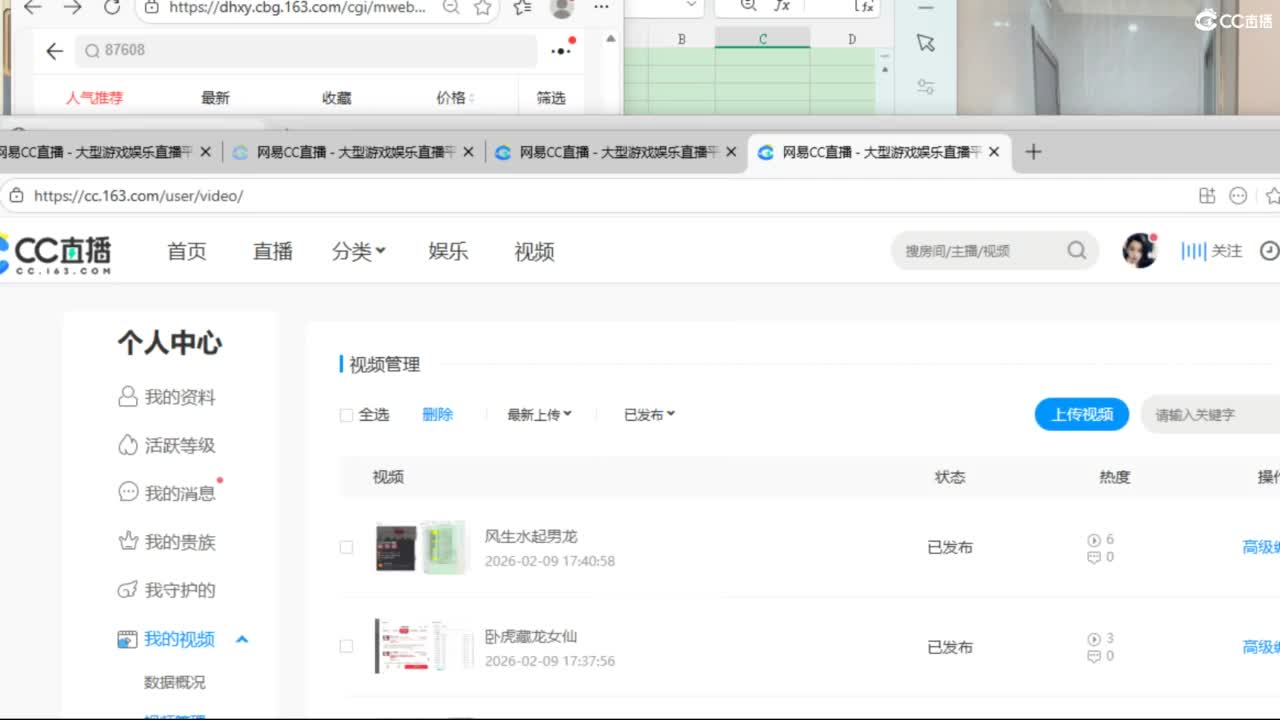Image resolution: width=1280 pixels, height=720 pixels.
Task: Click the 我的消息 message icon in sidebar
Action: pyautogui.click(x=128, y=493)
